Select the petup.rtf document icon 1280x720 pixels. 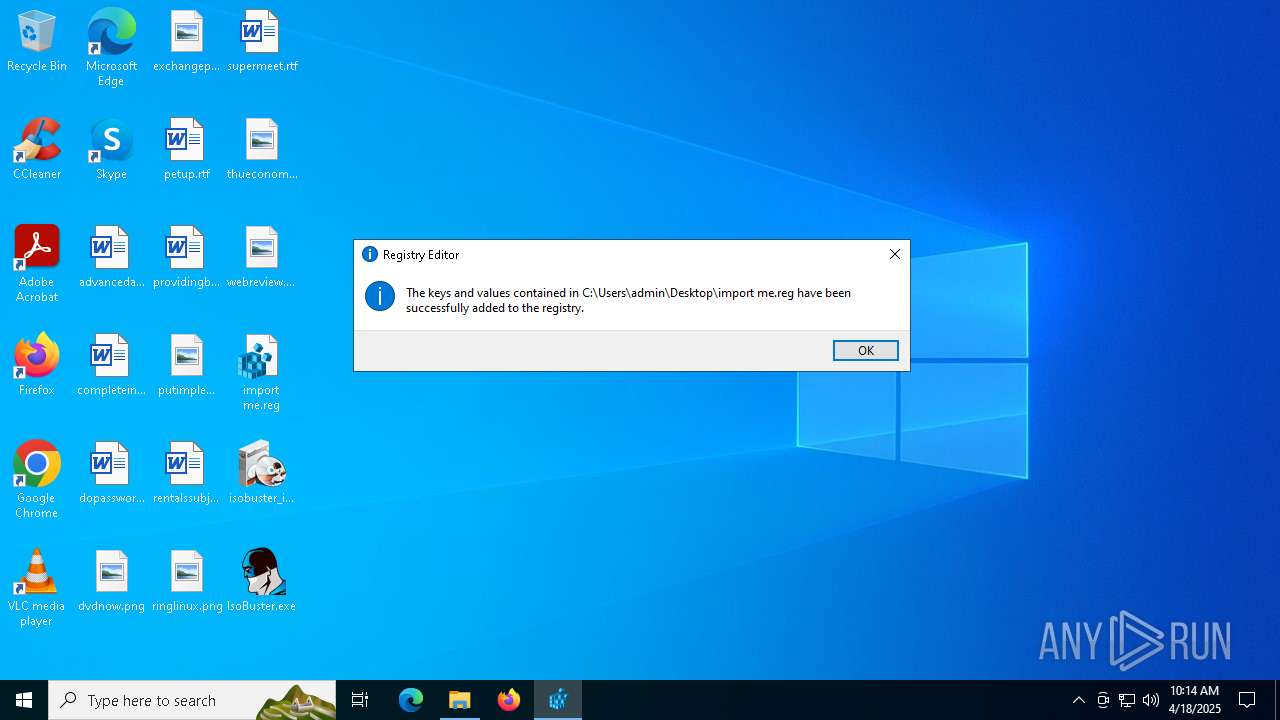click(x=186, y=150)
